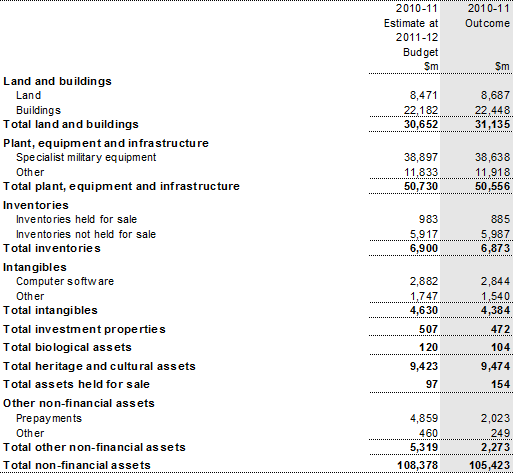Click the 'Inventories' section heading
The width and height of the screenshot is (513, 473).
[x=36, y=205]
